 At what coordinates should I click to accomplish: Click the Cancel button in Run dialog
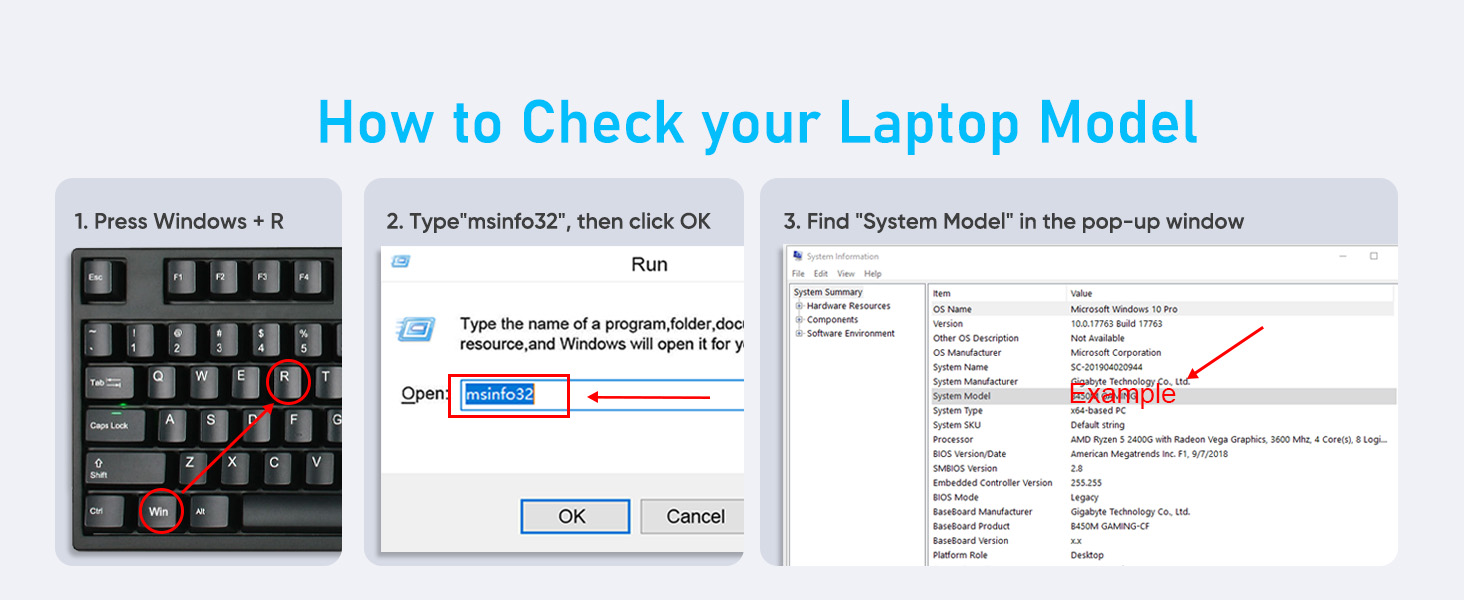coord(692,516)
